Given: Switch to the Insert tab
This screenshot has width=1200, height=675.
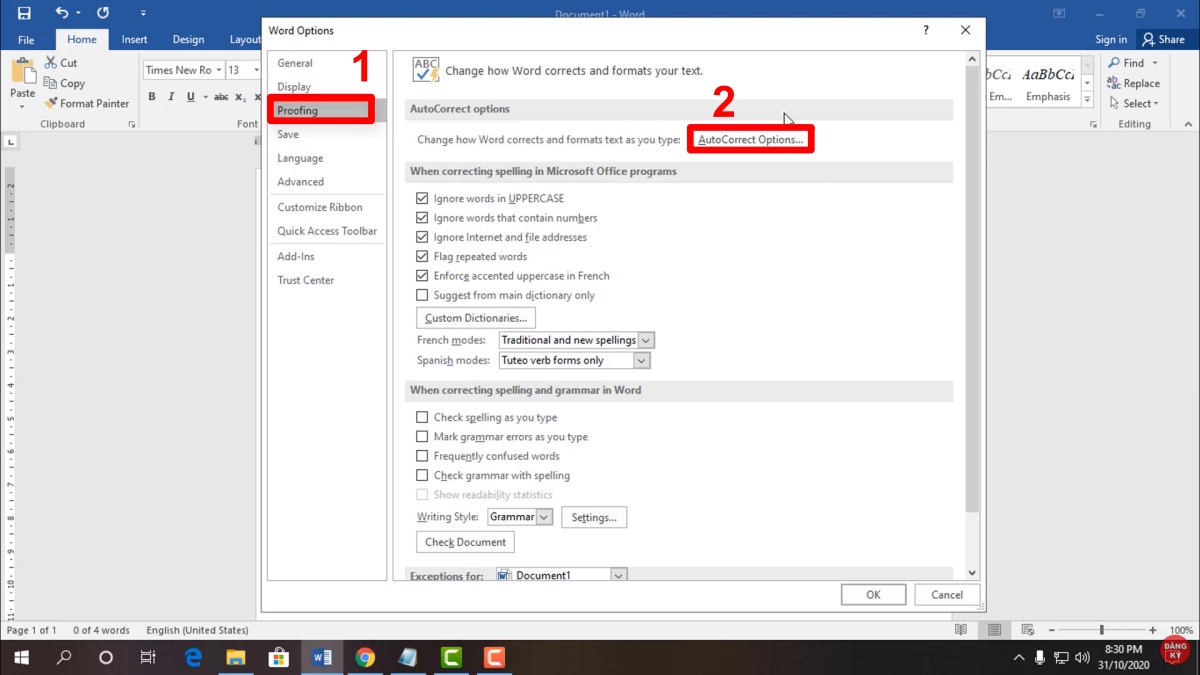Looking at the screenshot, I should click(x=134, y=39).
